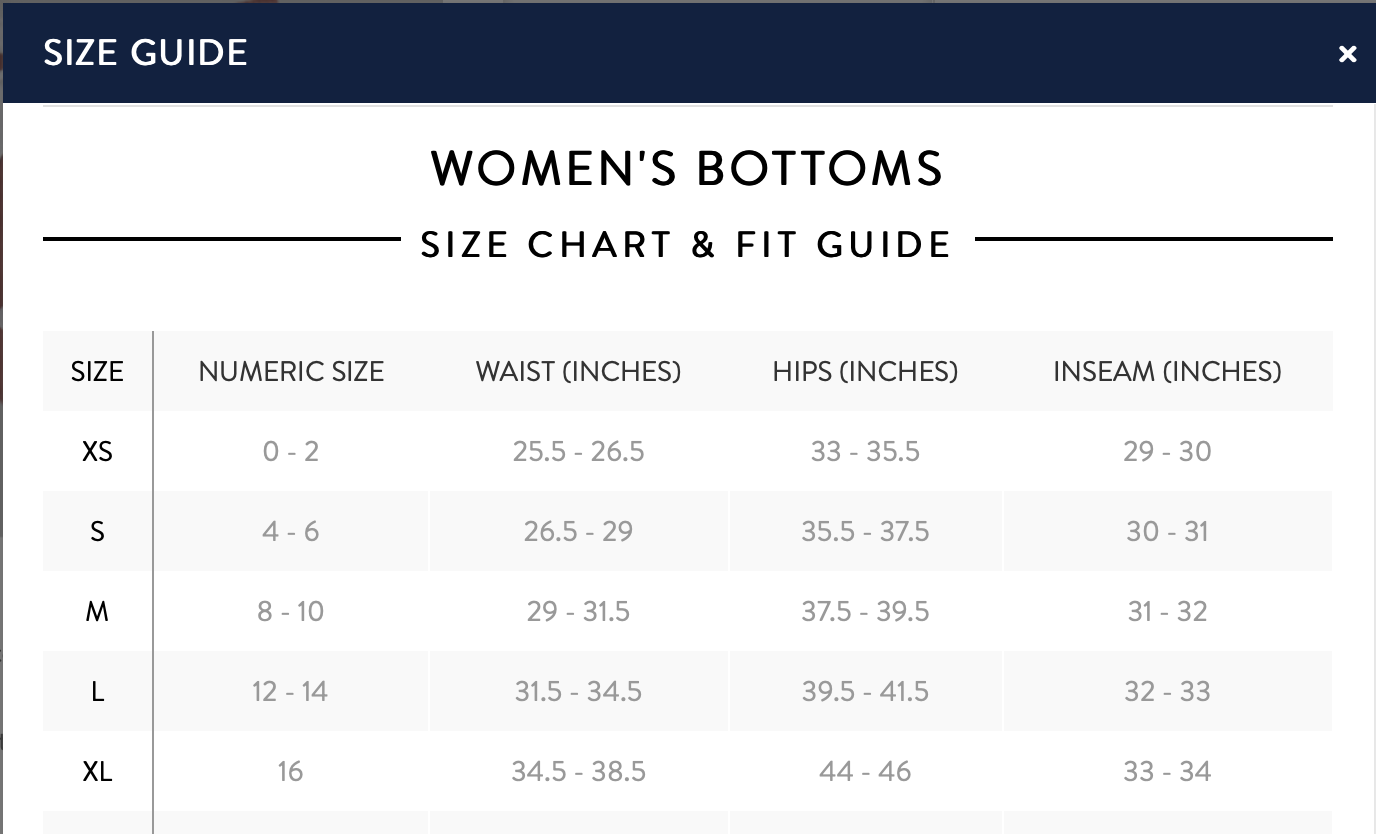
Task: Close the Size Guide dialog
Action: coord(1347,54)
